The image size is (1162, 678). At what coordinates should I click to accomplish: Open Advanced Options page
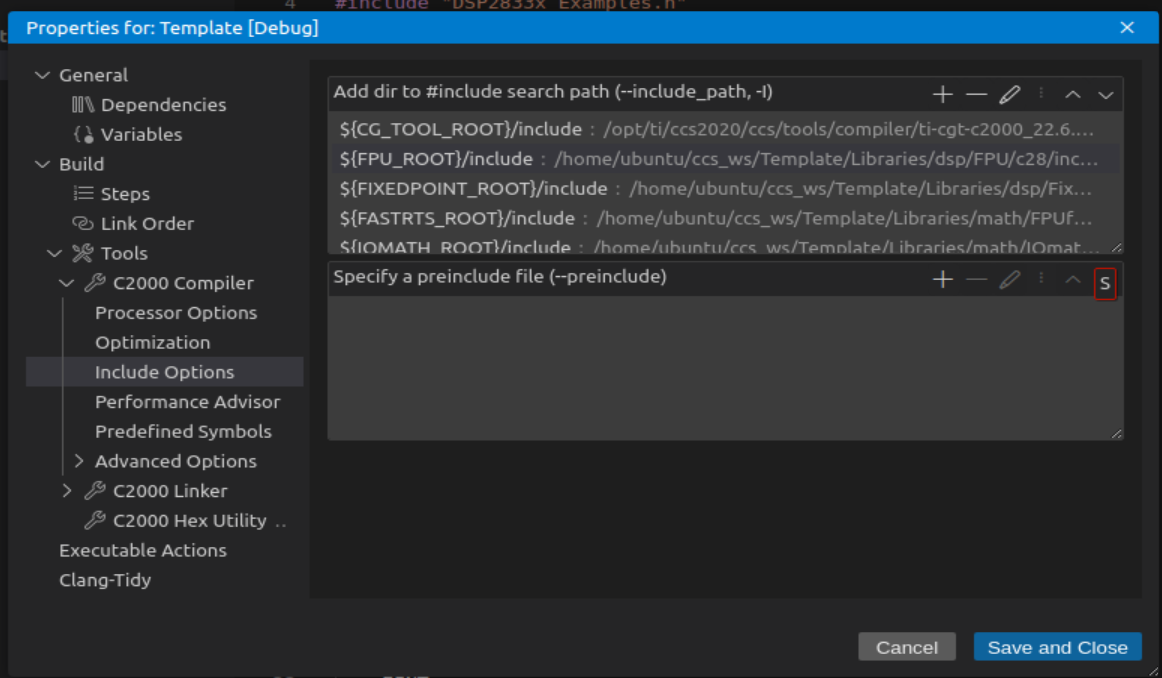[176, 461]
